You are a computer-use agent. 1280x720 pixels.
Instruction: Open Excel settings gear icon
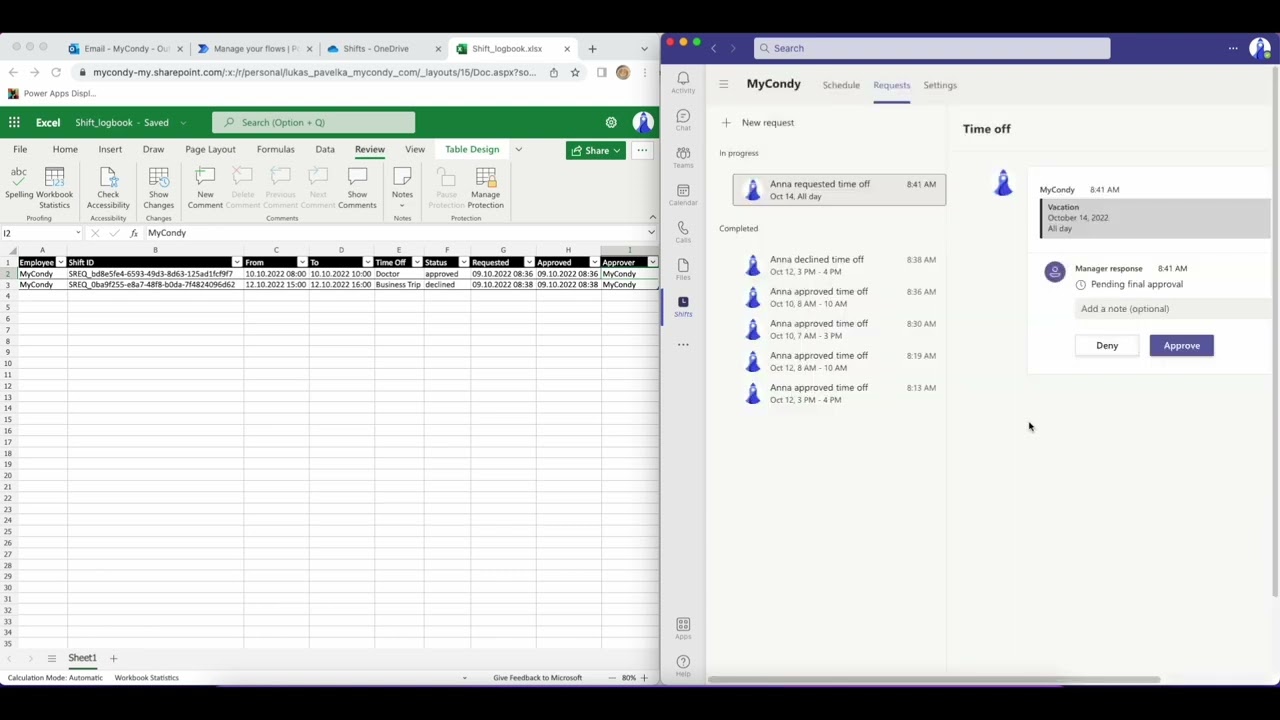611,122
